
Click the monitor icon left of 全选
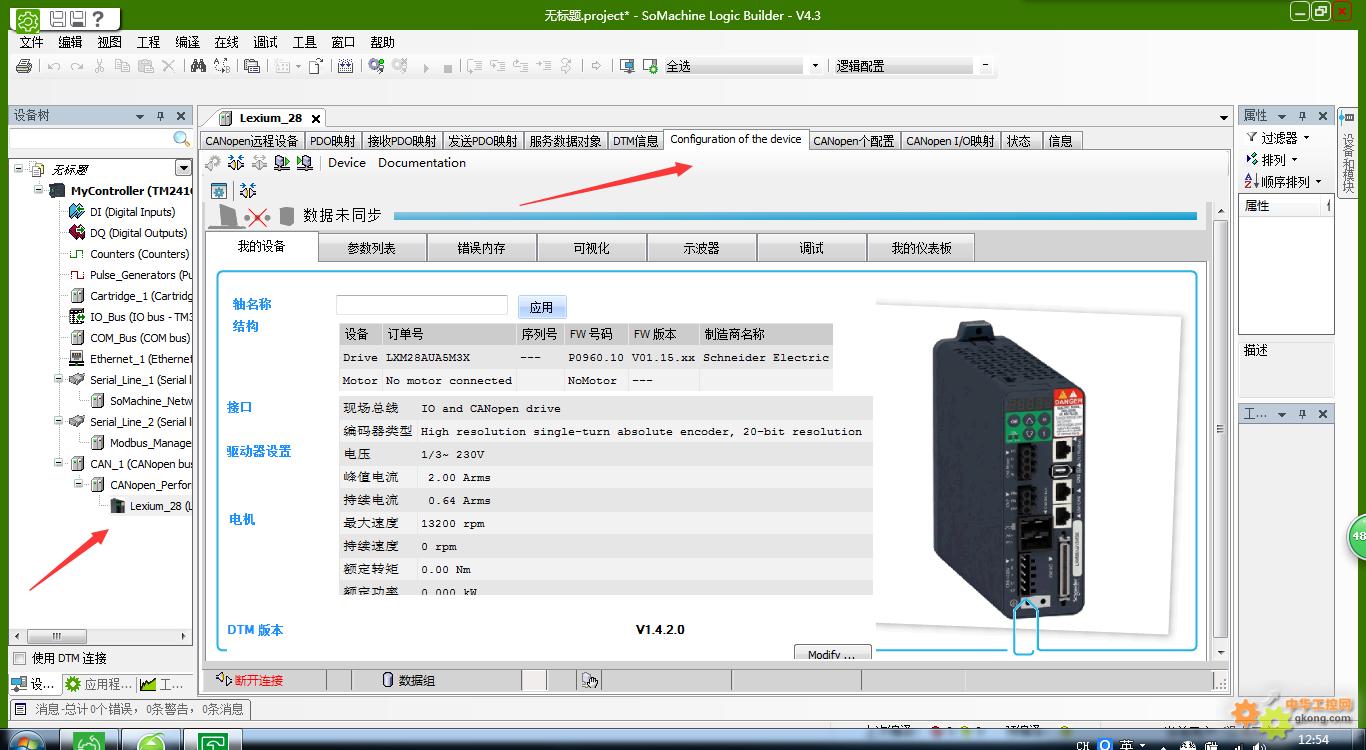tap(627, 66)
